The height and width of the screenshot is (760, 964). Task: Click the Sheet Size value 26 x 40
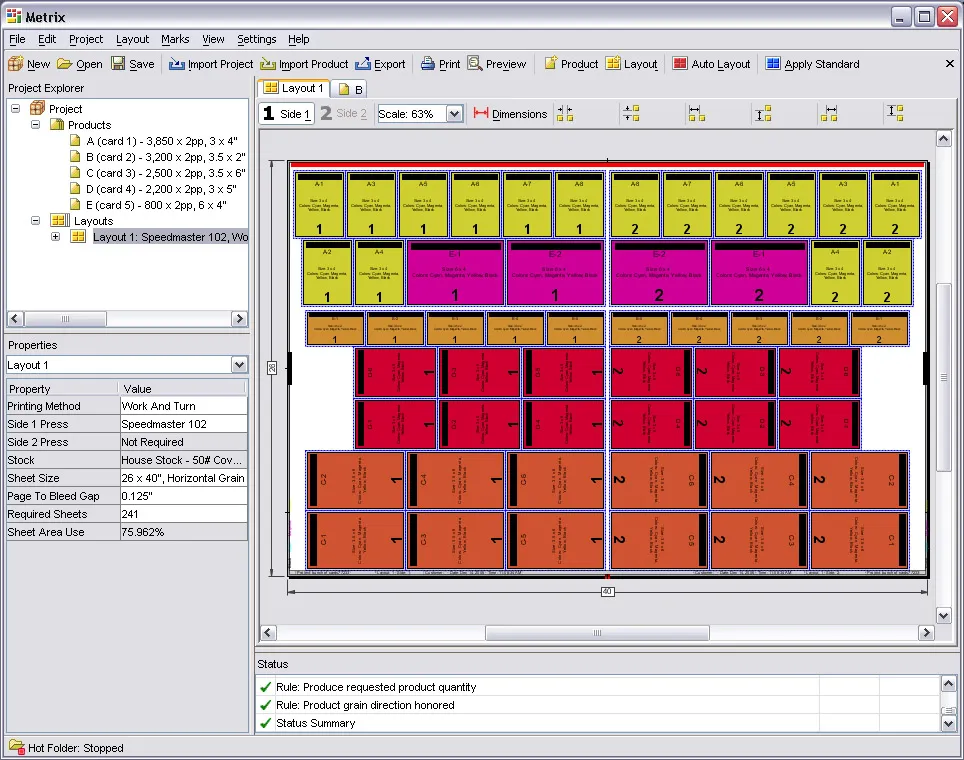pyautogui.click(x=184, y=478)
